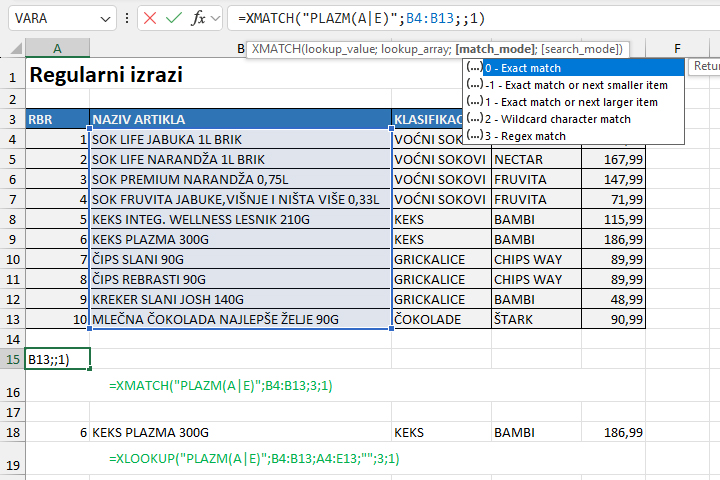Select the column A header
720x480 pixels.
click(57, 49)
